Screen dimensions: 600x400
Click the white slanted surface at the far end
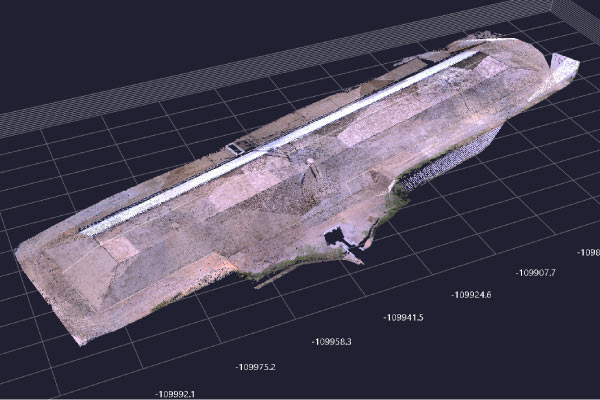(563, 70)
